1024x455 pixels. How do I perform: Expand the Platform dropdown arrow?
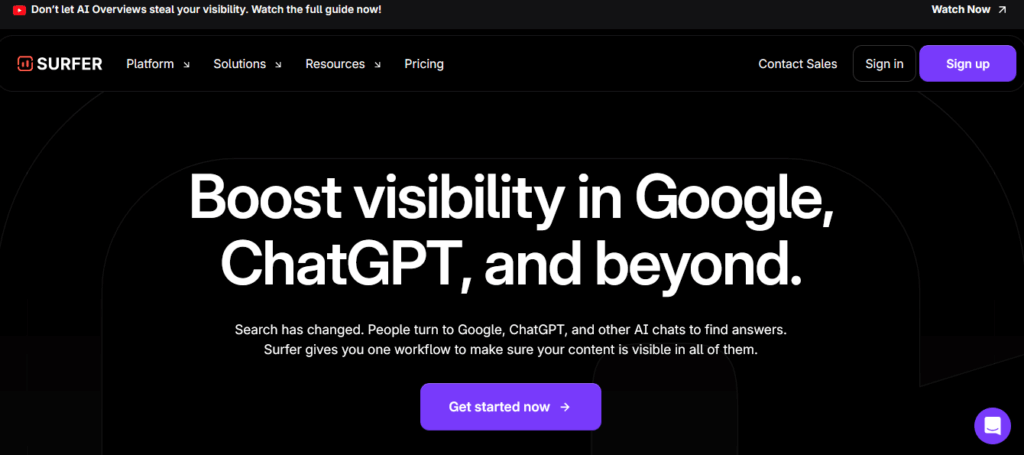(x=187, y=65)
